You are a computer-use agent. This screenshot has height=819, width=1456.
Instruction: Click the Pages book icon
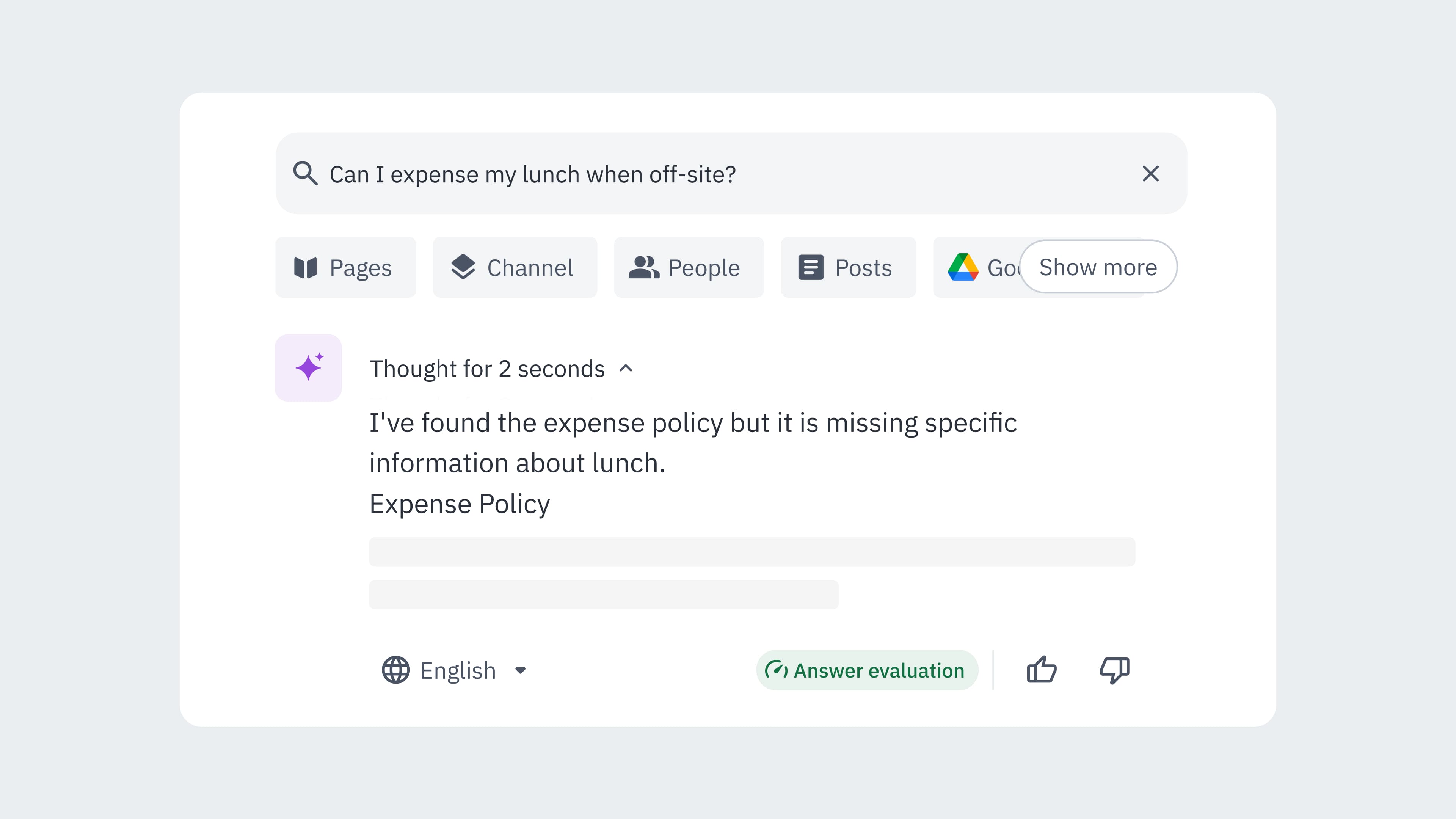pos(306,267)
